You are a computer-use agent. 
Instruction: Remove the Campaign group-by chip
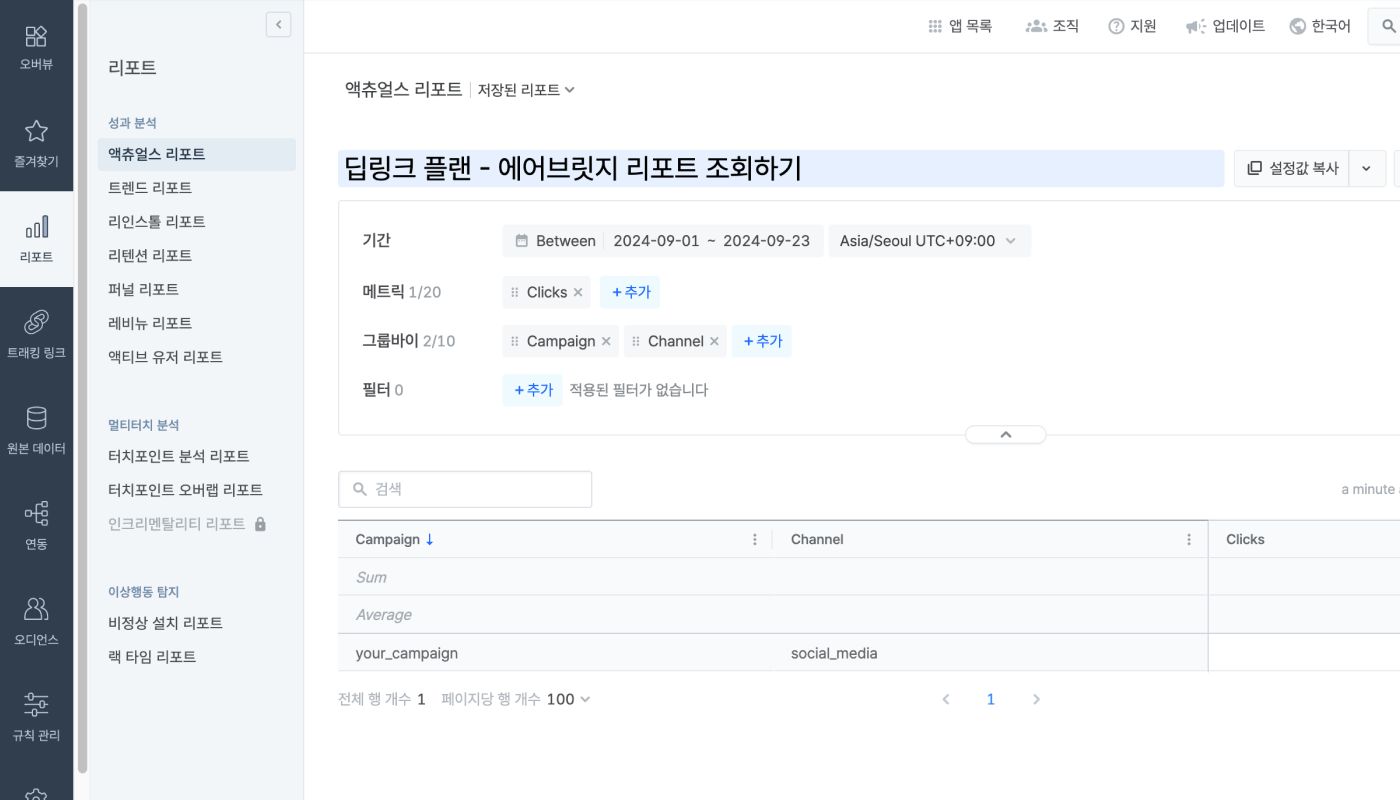coord(606,341)
